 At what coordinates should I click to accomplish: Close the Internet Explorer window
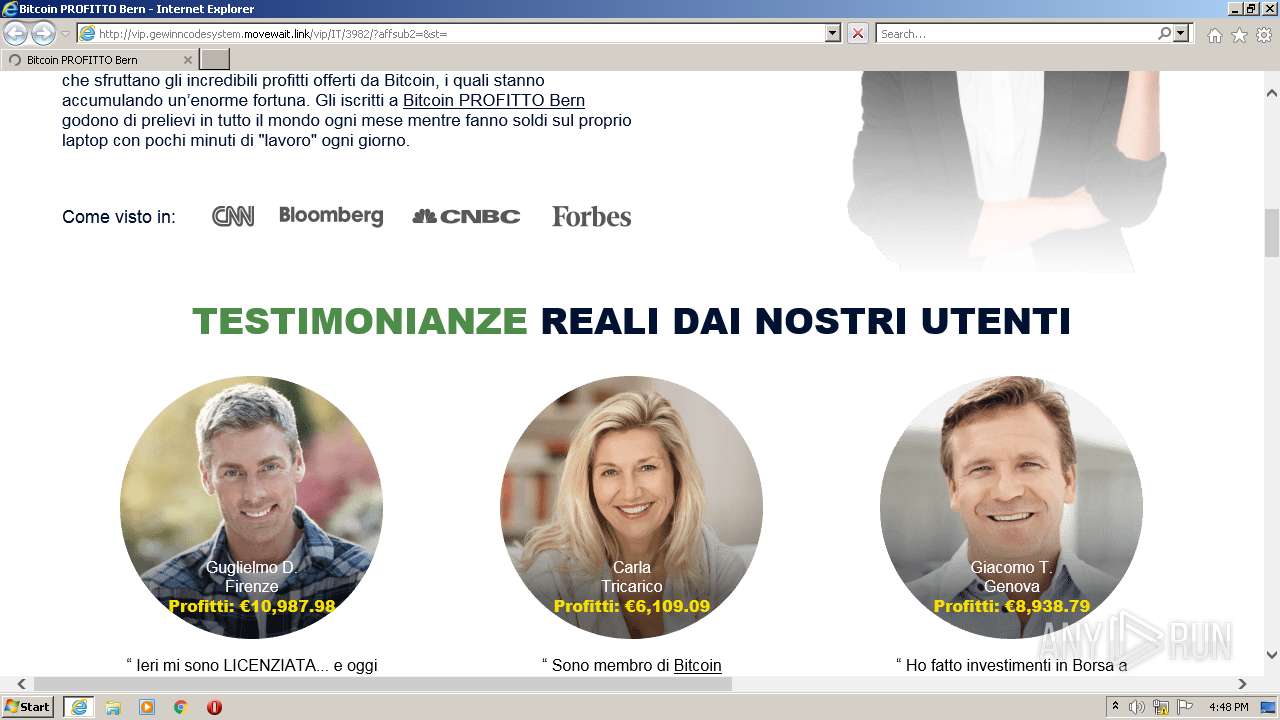(x=1269, y=9)
